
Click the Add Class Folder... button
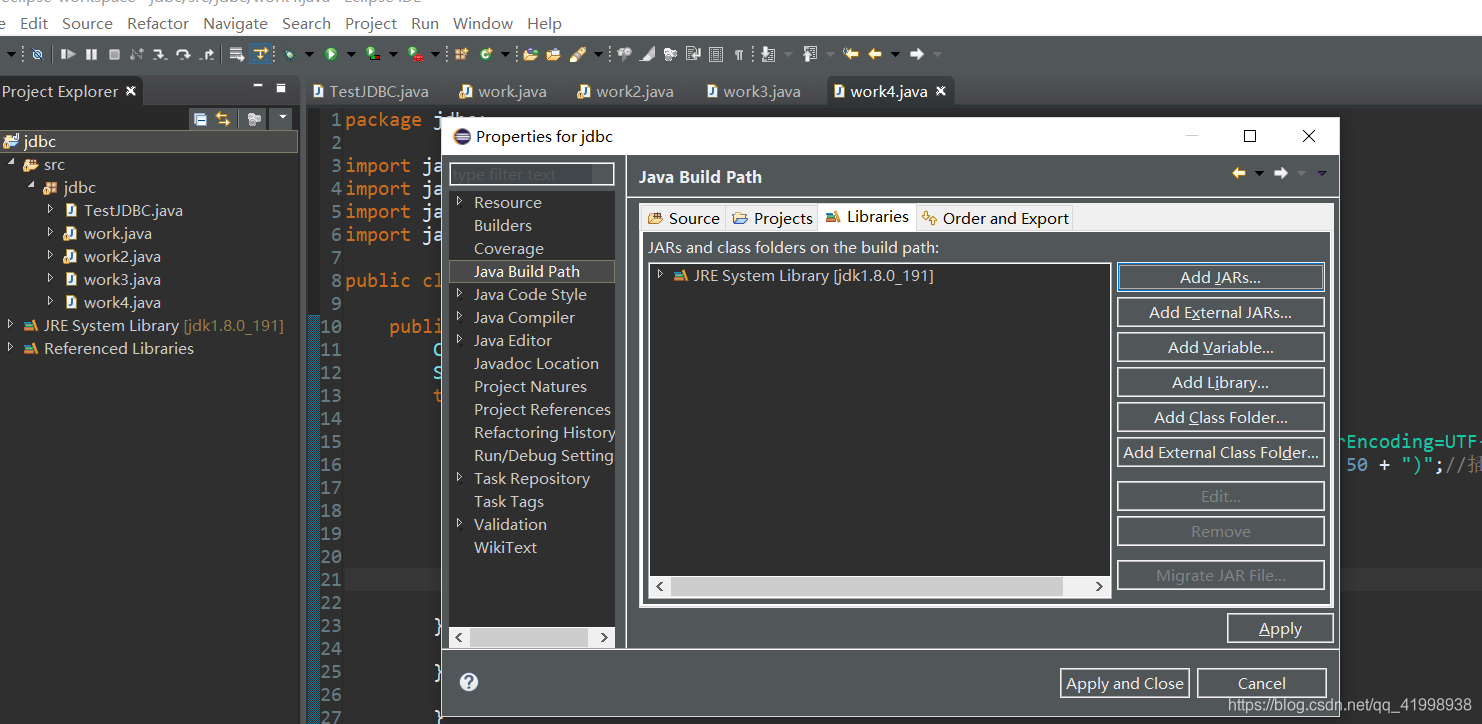coord(1220,417)
